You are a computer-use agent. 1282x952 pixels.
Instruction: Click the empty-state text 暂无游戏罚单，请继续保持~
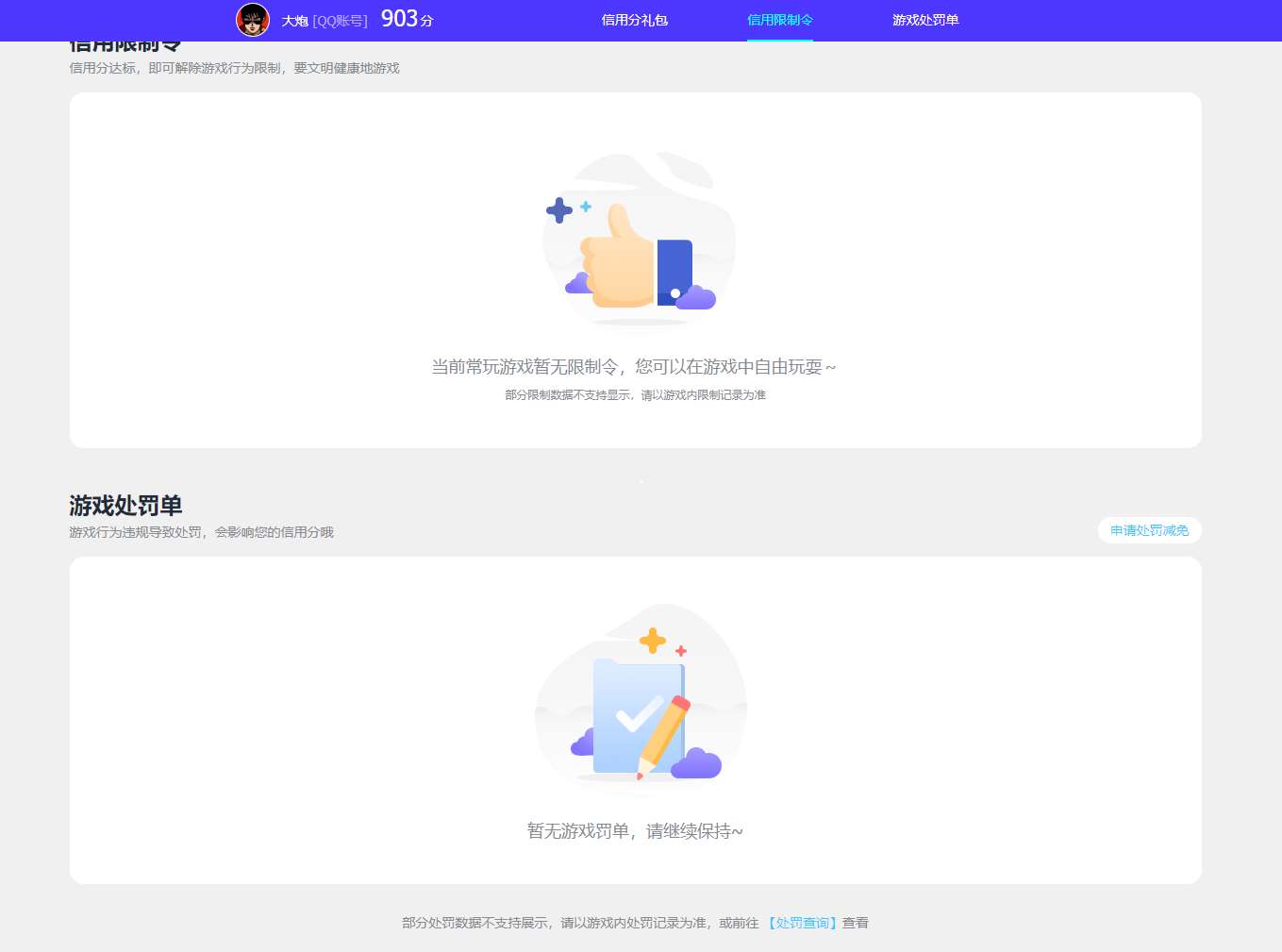click(x=635, y=830)
